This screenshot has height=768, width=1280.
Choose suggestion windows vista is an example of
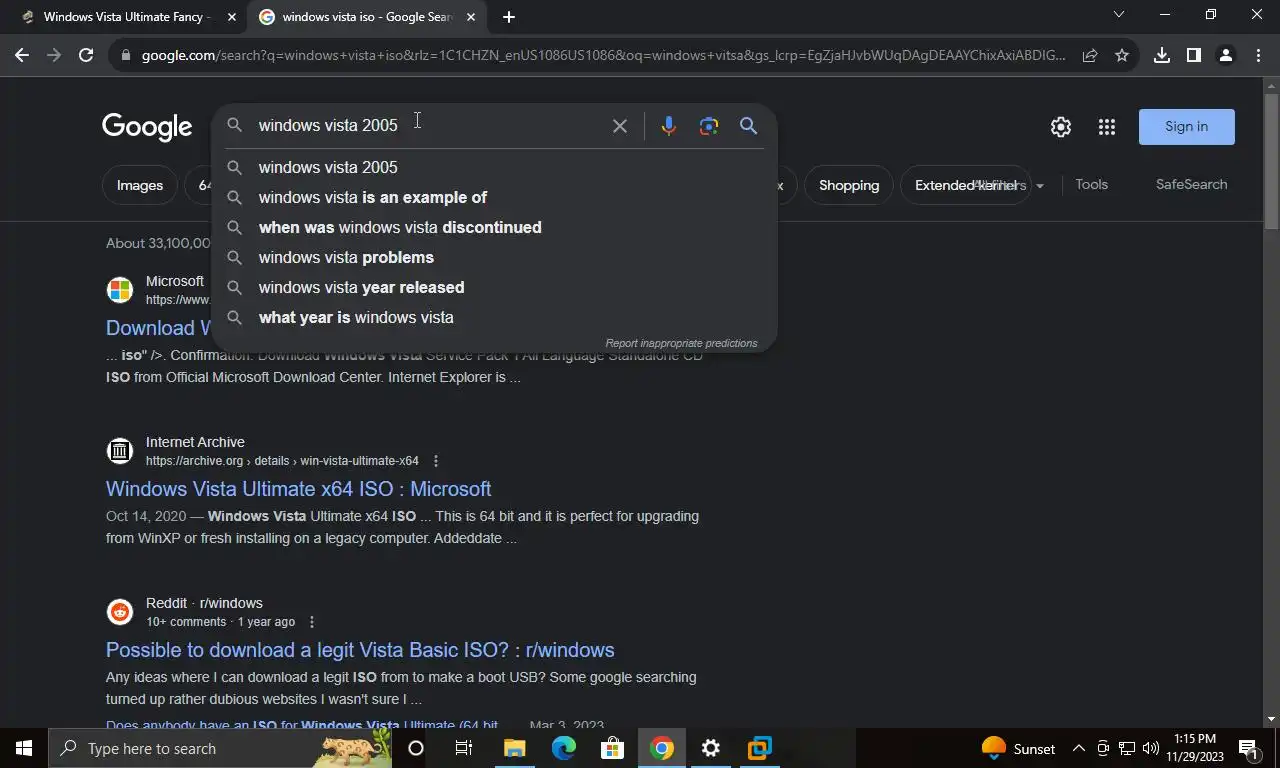(494, 197)
